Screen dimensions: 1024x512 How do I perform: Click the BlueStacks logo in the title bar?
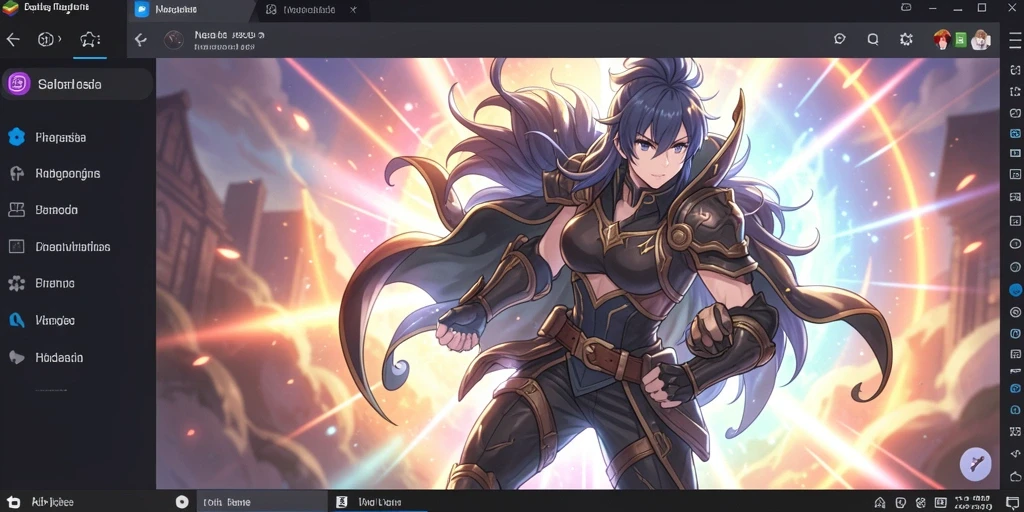tap(10, 8)
